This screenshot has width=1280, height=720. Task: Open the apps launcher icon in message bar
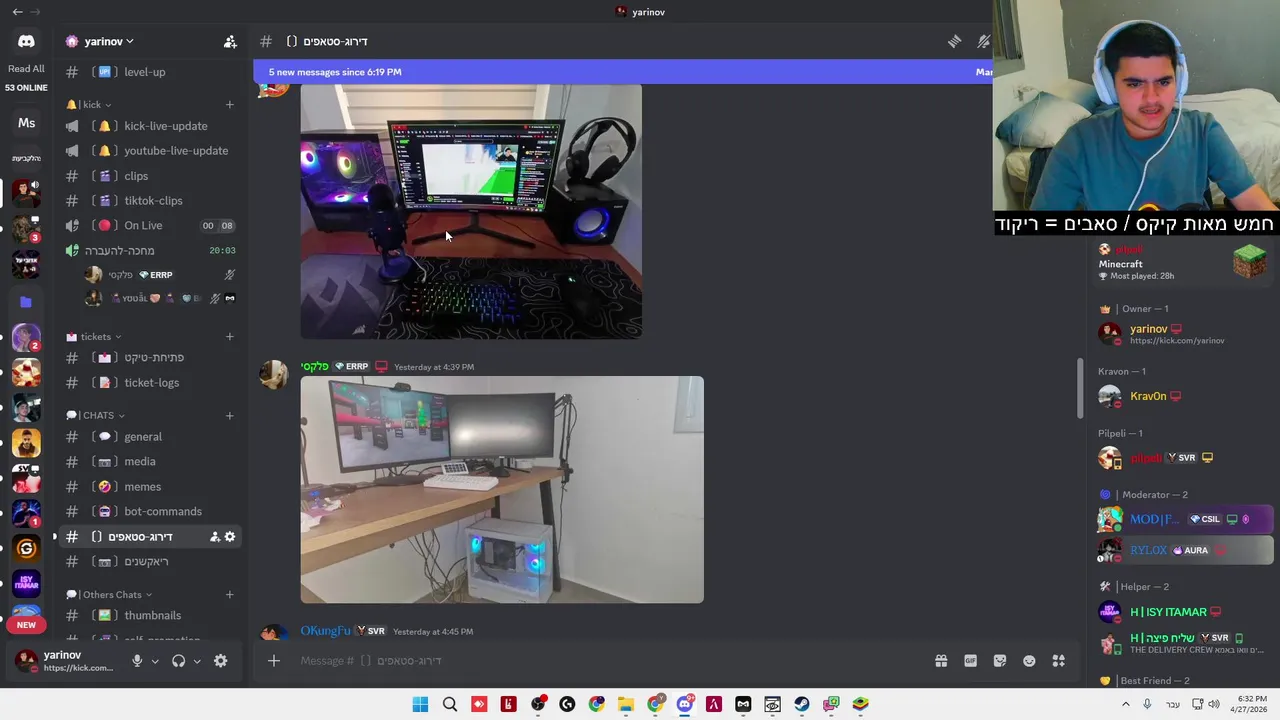pos(1058,660)
